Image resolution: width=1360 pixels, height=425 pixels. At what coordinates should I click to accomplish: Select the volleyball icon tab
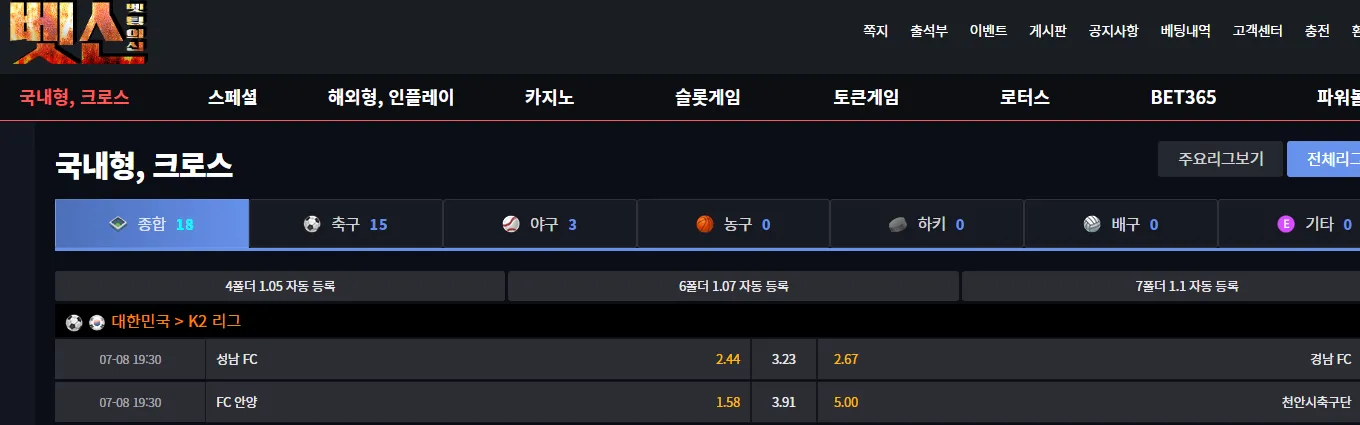coord(1092,224)
